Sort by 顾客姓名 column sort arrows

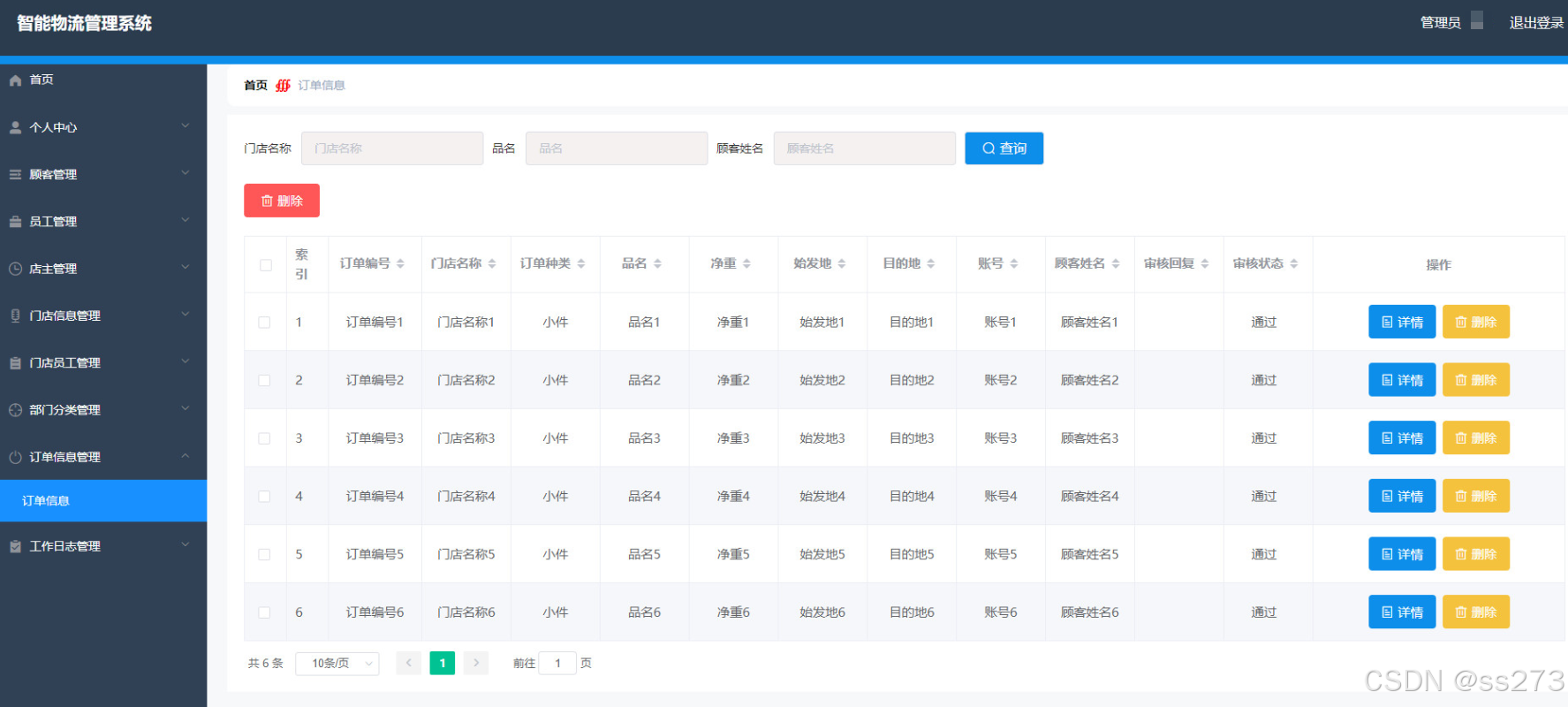click(x=1116, y=263)
